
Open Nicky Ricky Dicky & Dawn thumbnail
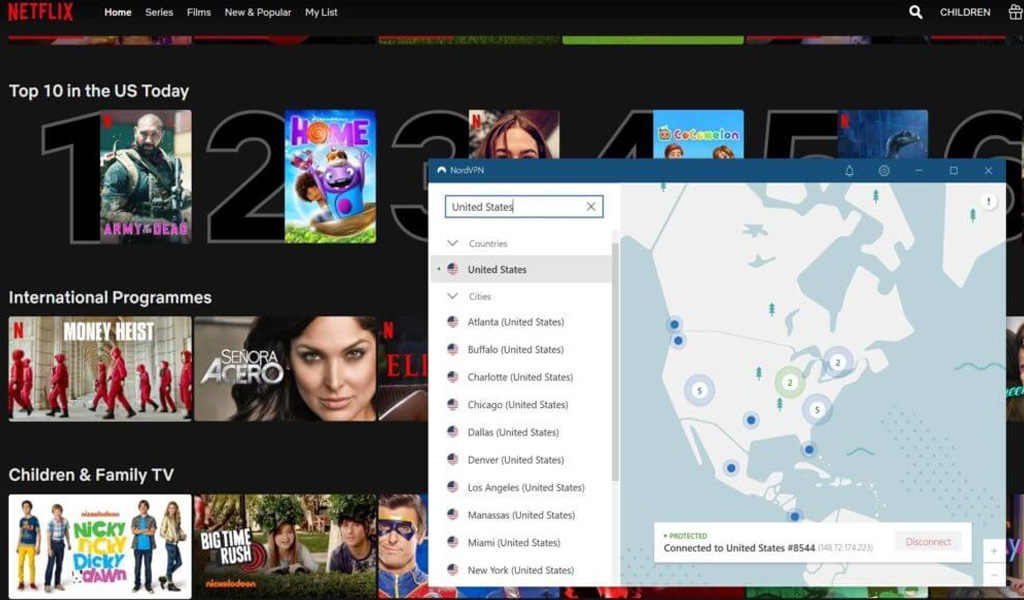[100, 546]
